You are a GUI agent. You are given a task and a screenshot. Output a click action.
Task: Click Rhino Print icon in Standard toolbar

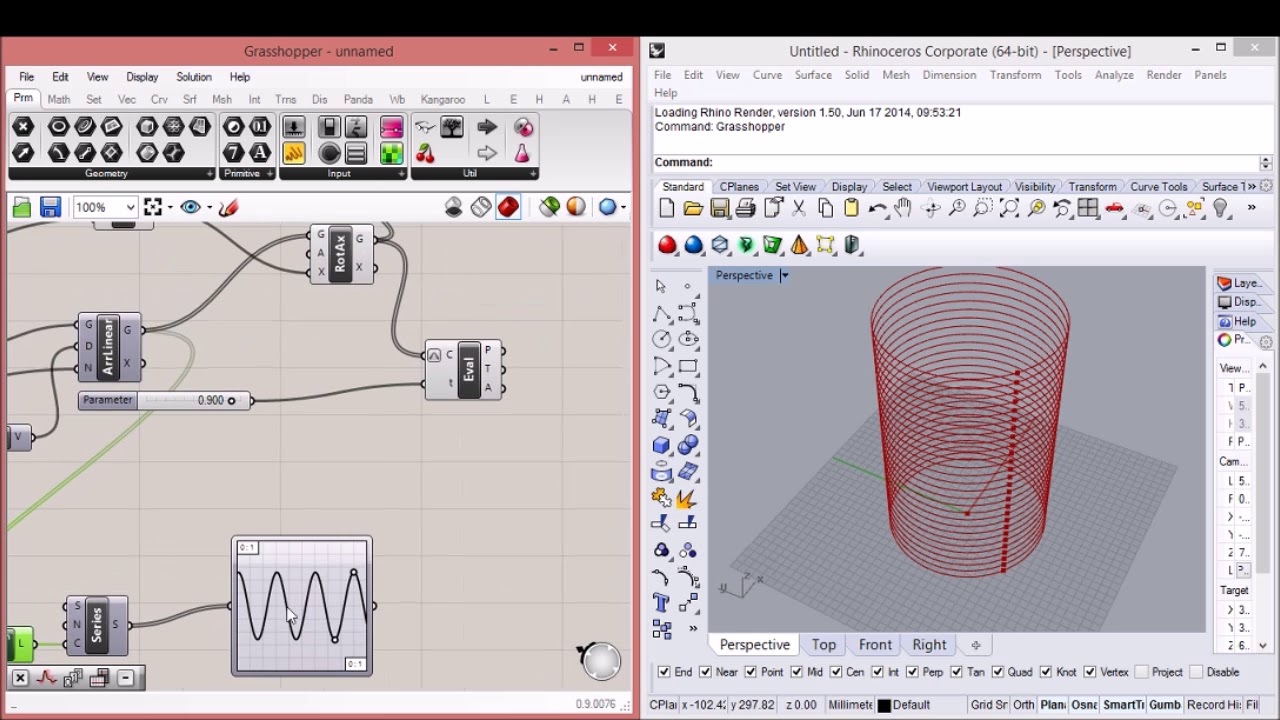(x=745, y=208)
